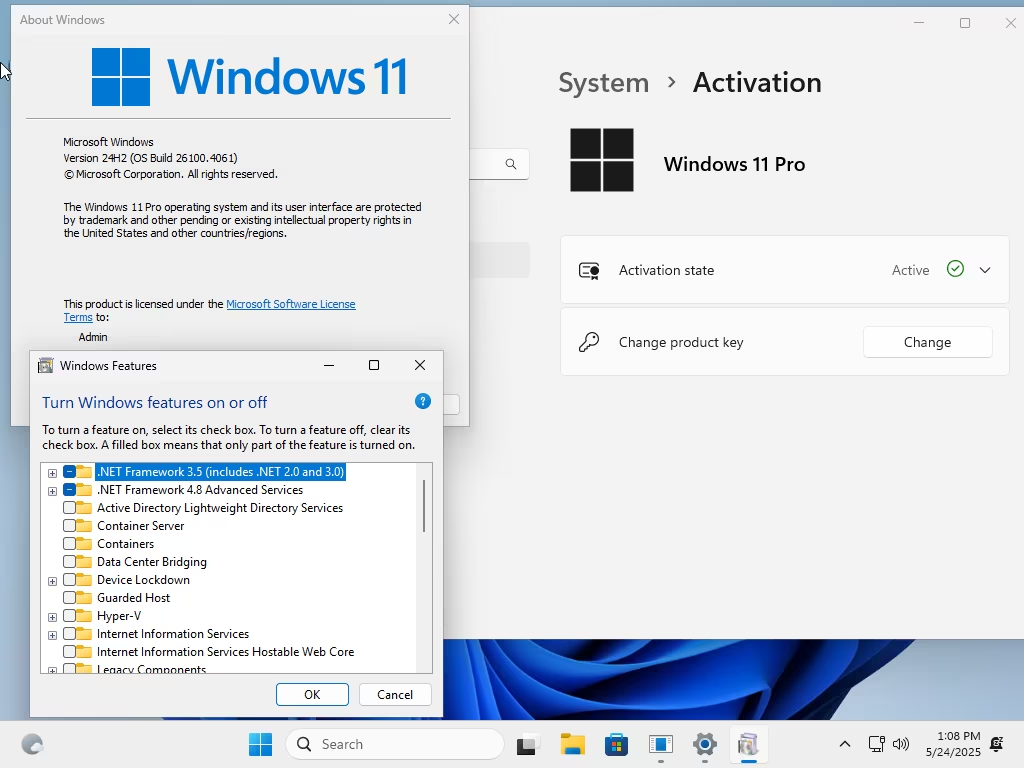The height and width of the screenshot is (768, 1024).
Task: Click Cancel in Windows Features
Action: [x=395, y=694]
